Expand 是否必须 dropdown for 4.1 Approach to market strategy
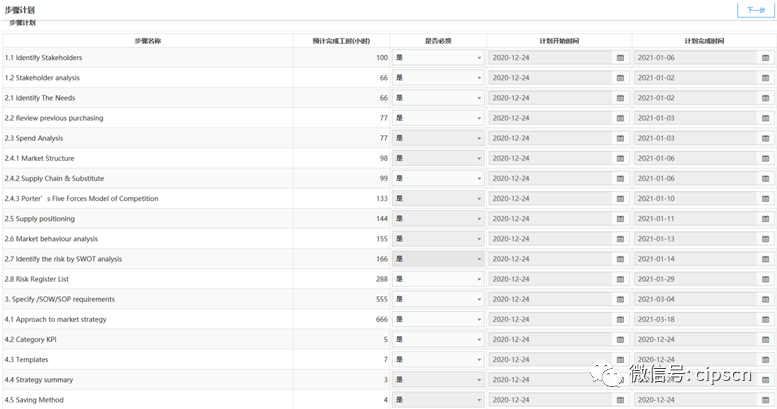777x409 pixels. click(438, 319)
